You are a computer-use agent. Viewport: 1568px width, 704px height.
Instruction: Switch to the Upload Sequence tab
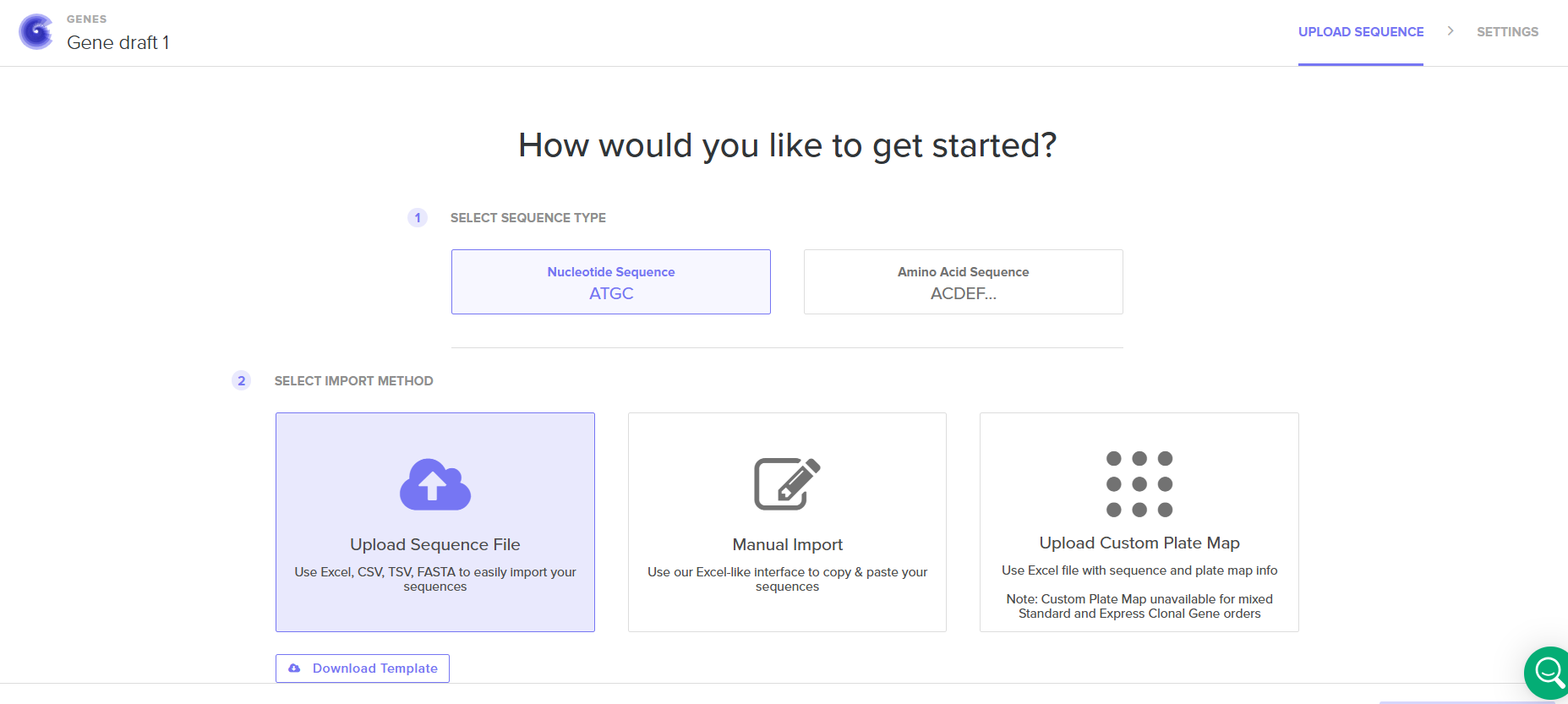[1360, 32]
